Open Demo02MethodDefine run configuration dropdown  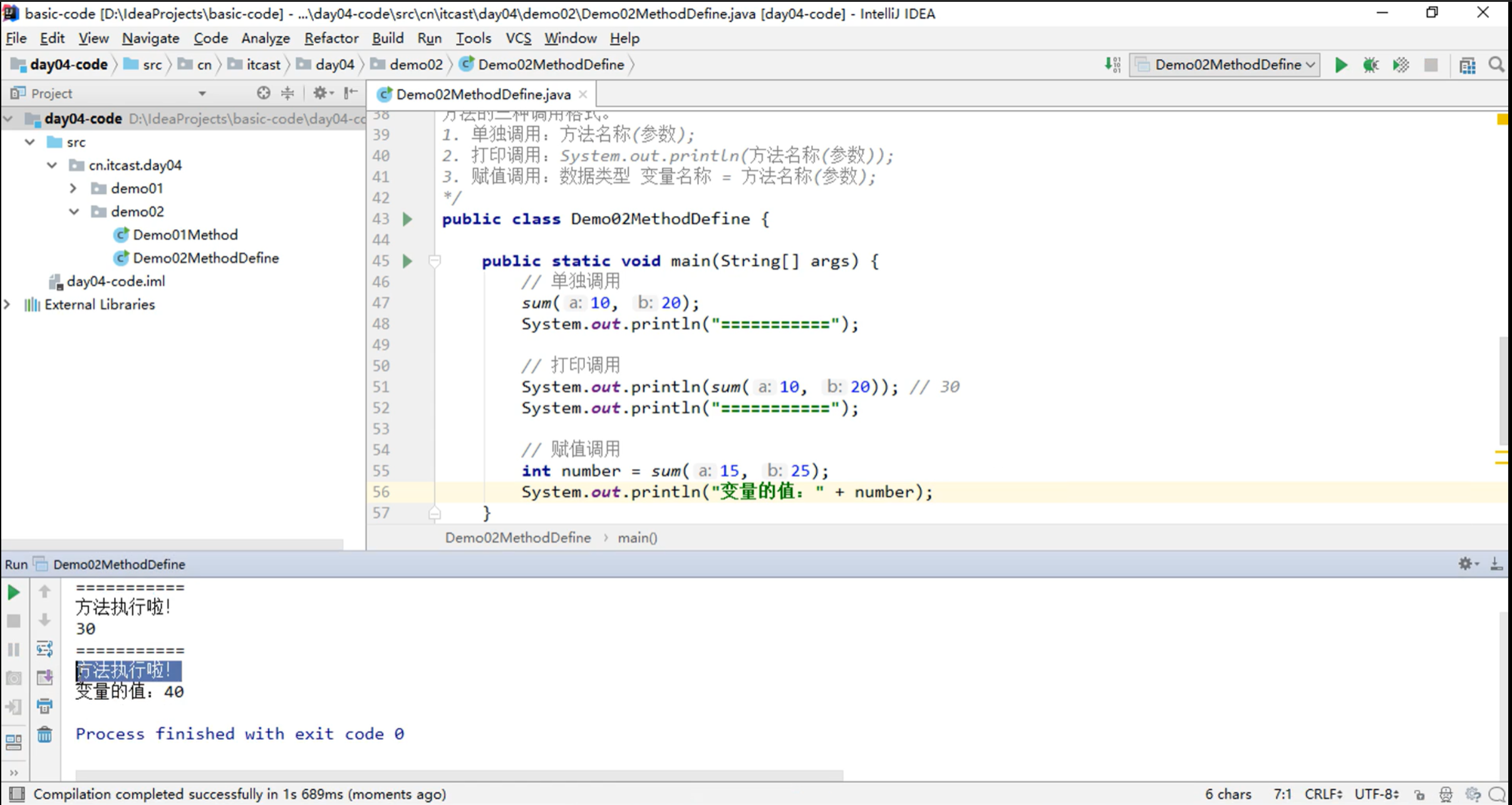pos(1225,65)
